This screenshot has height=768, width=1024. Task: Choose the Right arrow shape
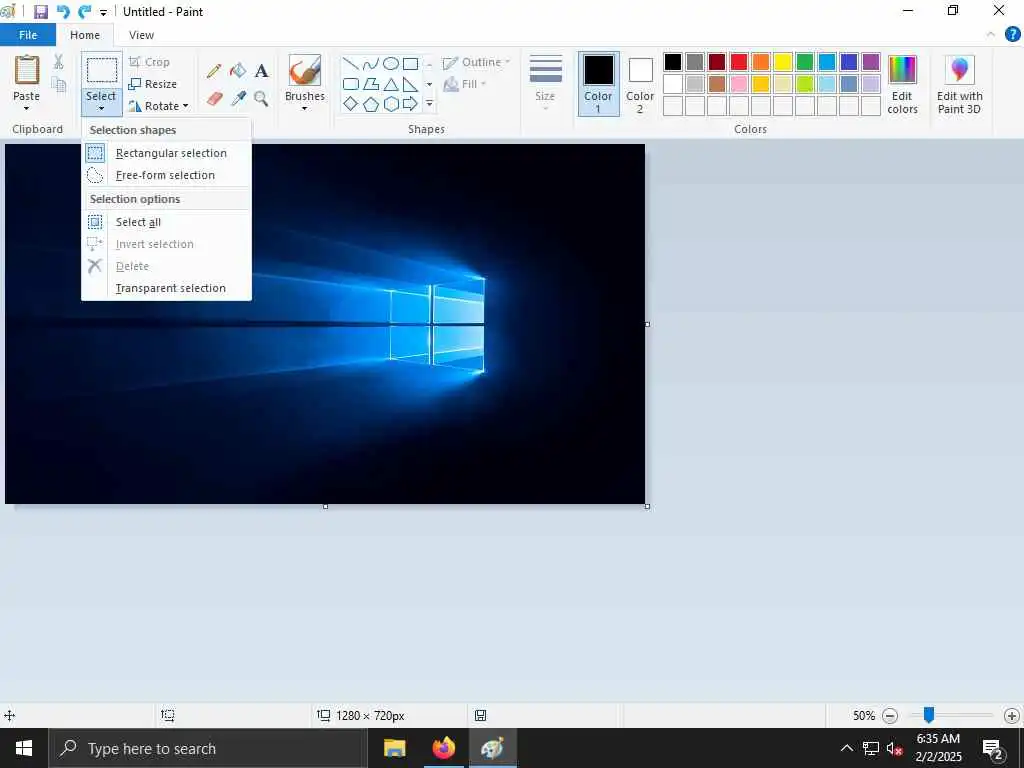click(x=410, y=104)
